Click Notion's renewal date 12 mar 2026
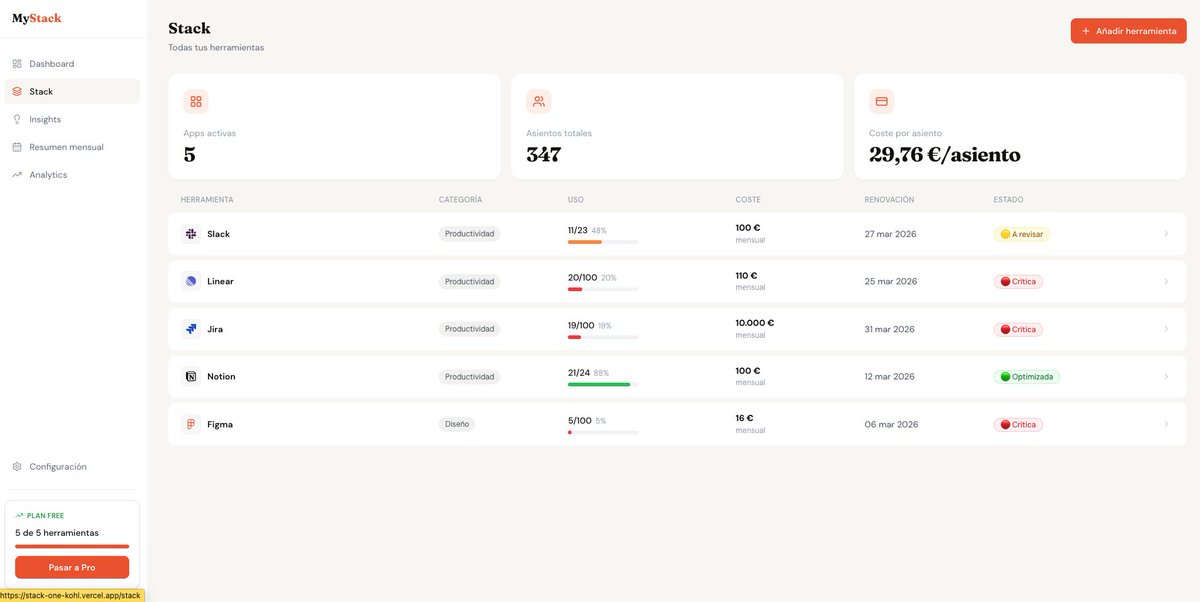The height and width of the screenshot is (602, 1200). coord(890,377)
